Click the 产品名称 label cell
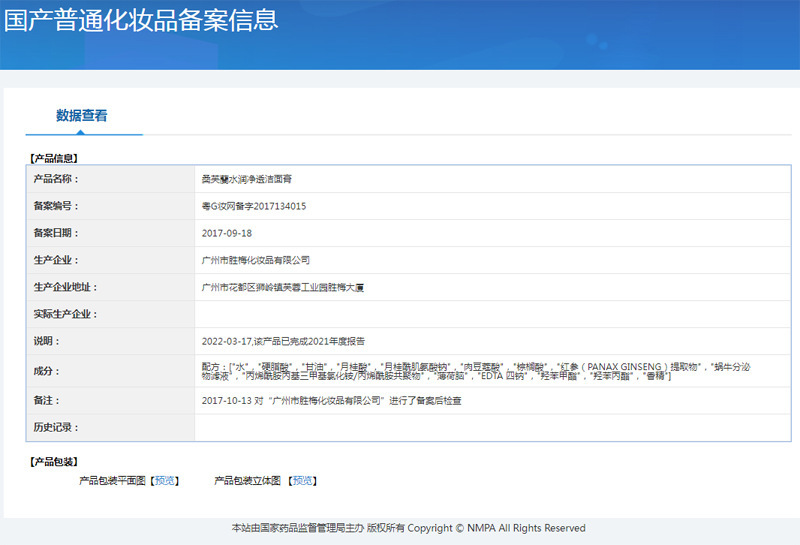 111,179
